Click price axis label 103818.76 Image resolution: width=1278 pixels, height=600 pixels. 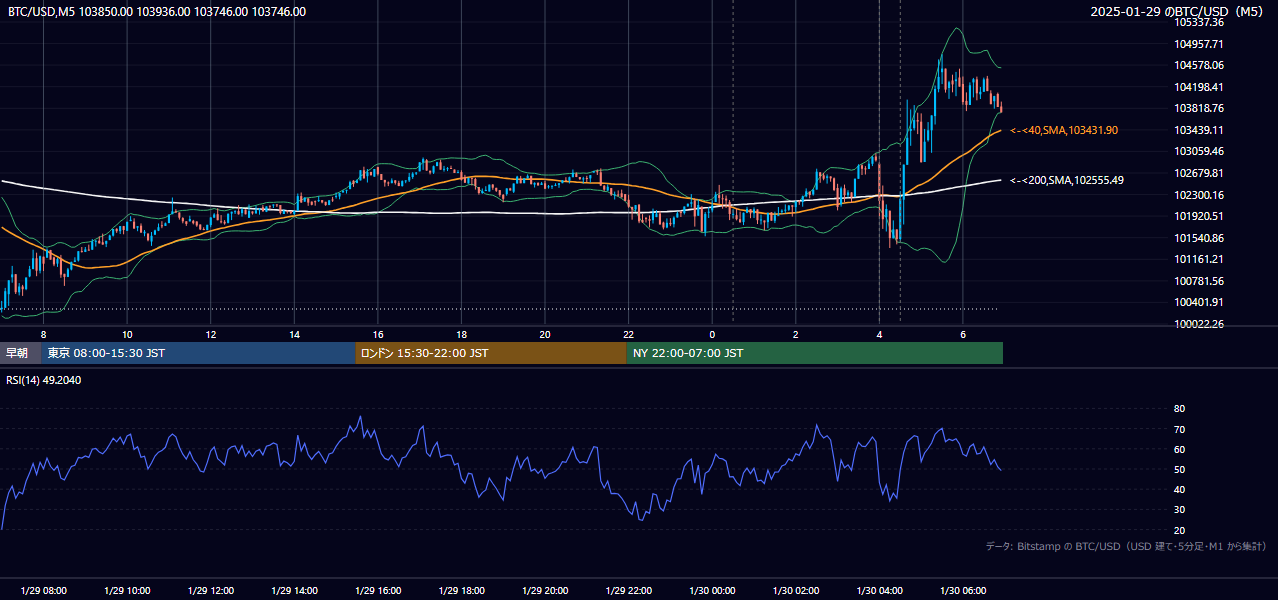1199,108
